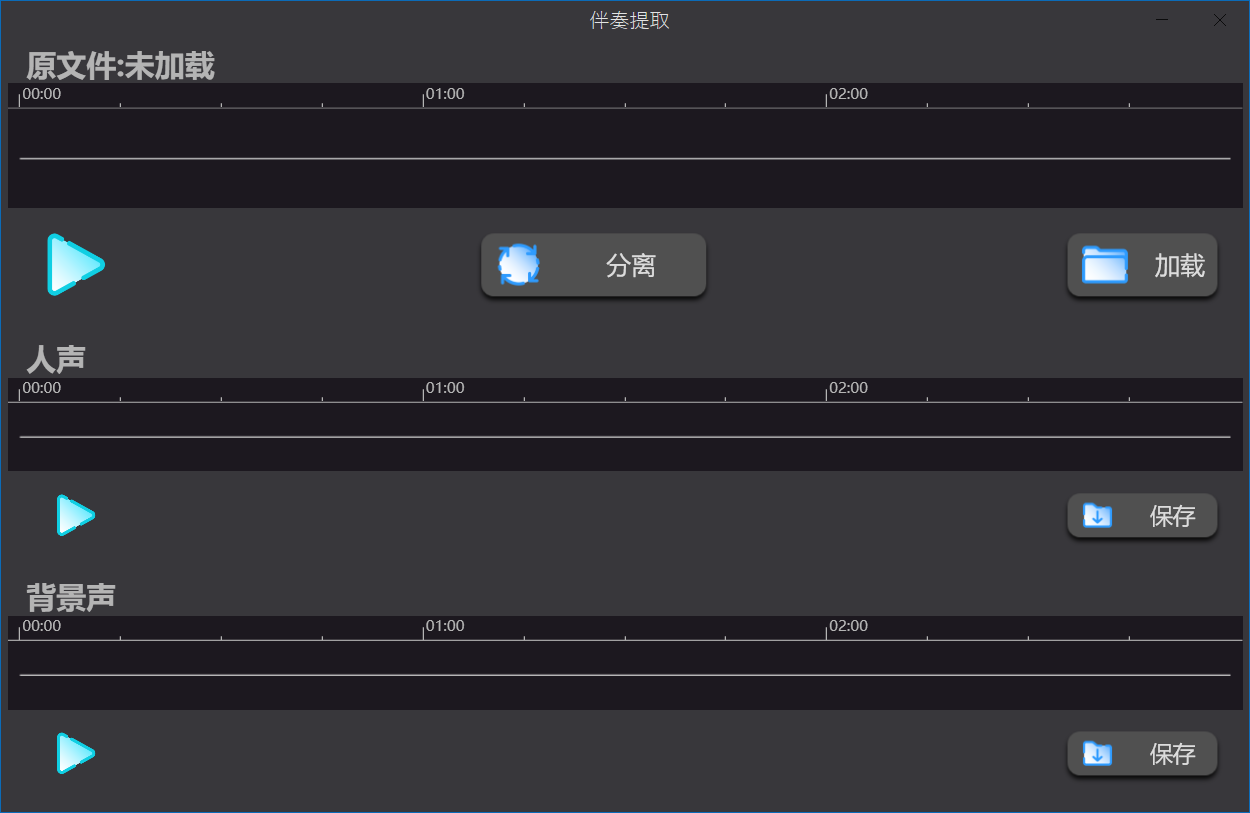Seek to 02:00 on 背景声 timeline
The image size is (1250, 813).
pyautogui.click(x=827, y=628)
